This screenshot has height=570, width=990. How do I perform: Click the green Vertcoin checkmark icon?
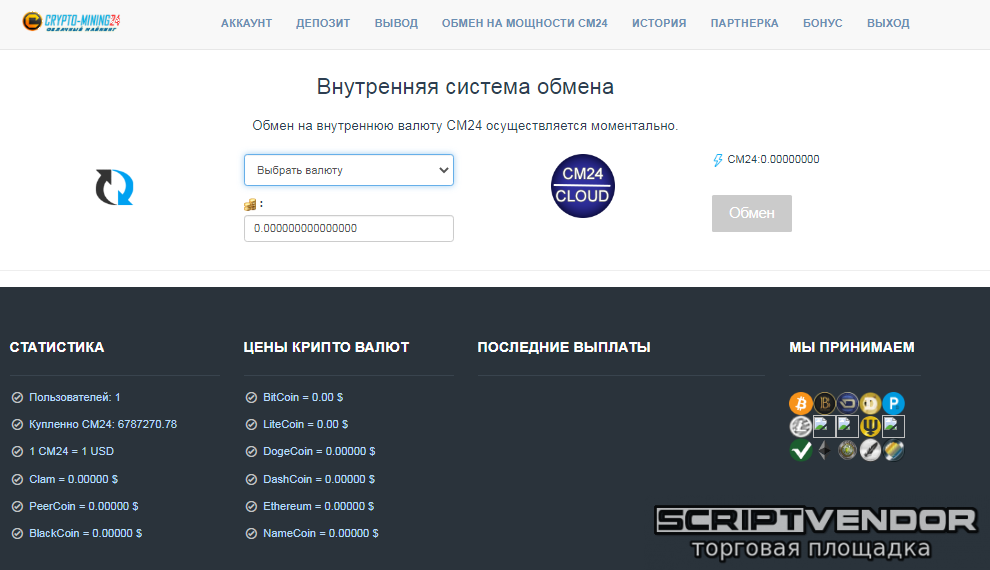pyautogui.click(x=800, y=450)
